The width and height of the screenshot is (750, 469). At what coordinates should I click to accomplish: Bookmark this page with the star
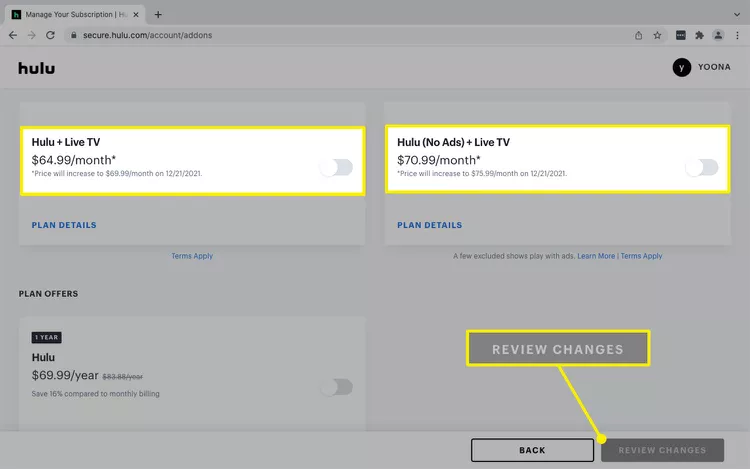657,35
